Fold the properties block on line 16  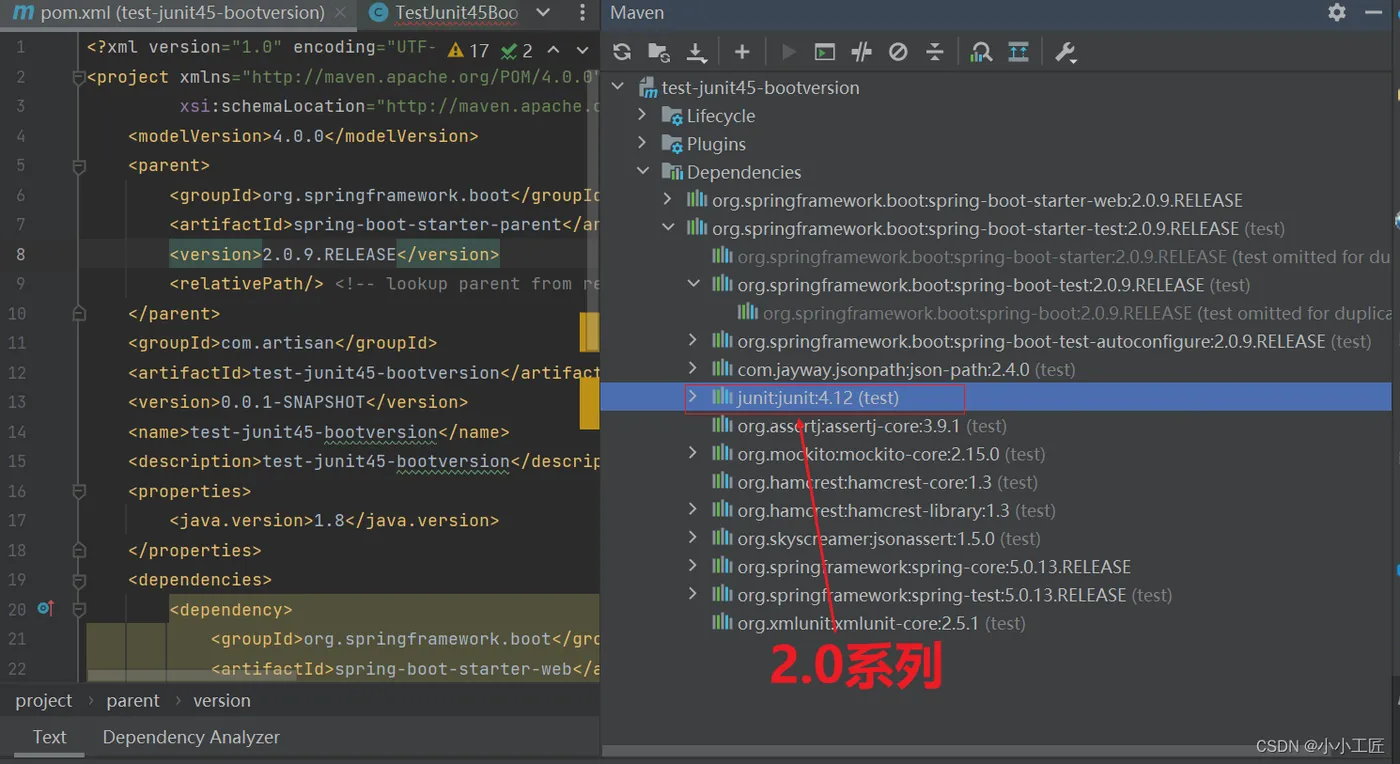[x=79, y=491]
